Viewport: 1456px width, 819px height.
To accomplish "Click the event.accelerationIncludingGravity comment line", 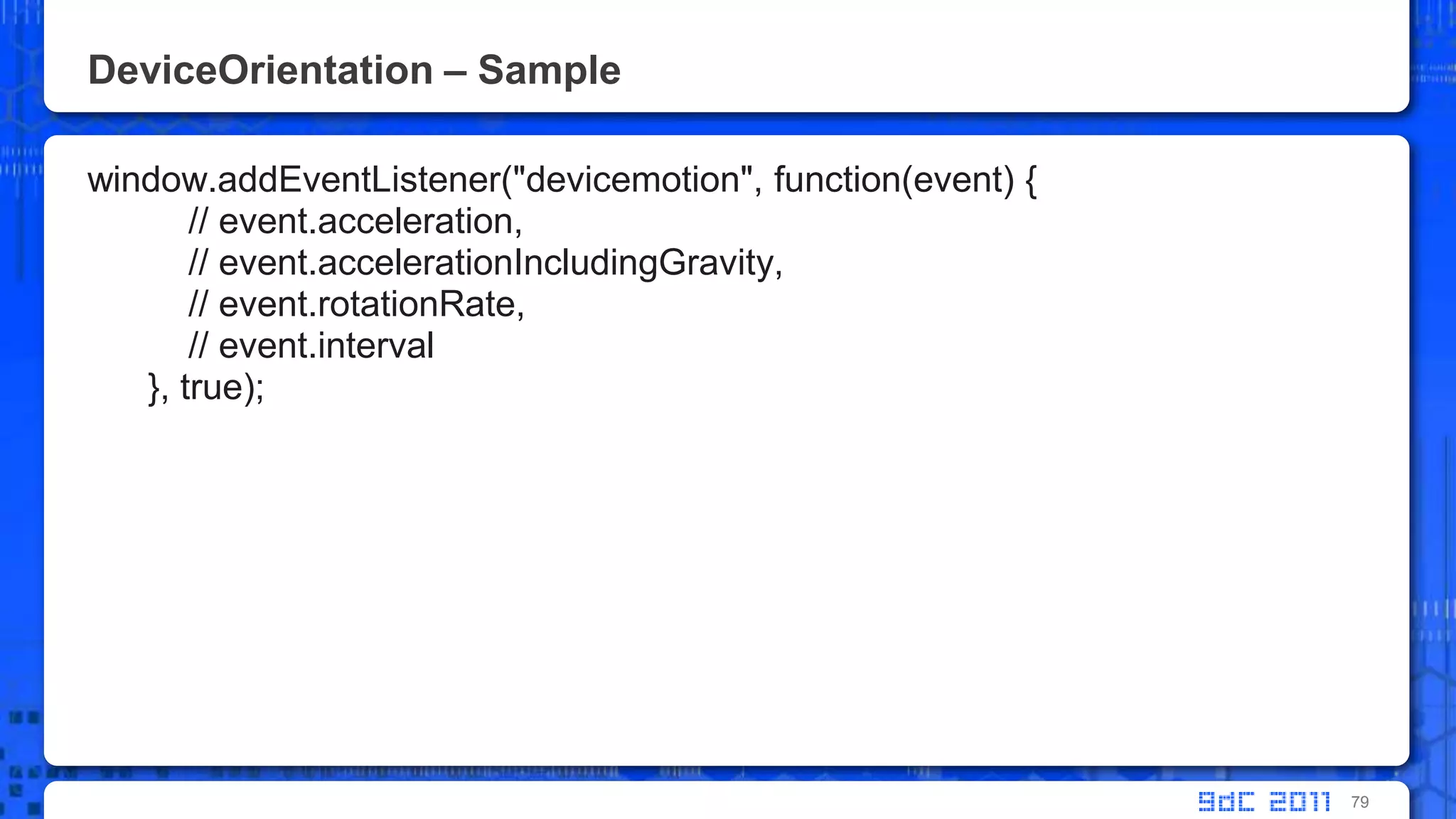I will (486, 263).
